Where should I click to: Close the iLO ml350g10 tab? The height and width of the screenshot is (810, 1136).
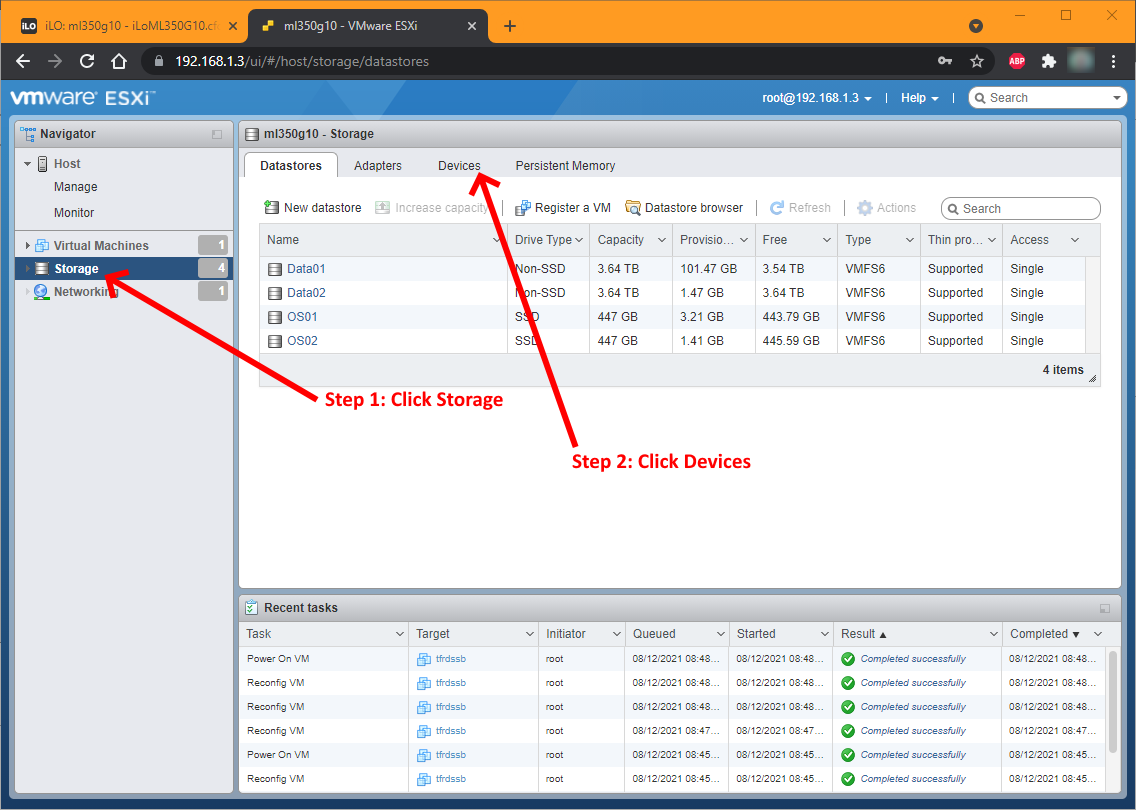pos(233,26)
